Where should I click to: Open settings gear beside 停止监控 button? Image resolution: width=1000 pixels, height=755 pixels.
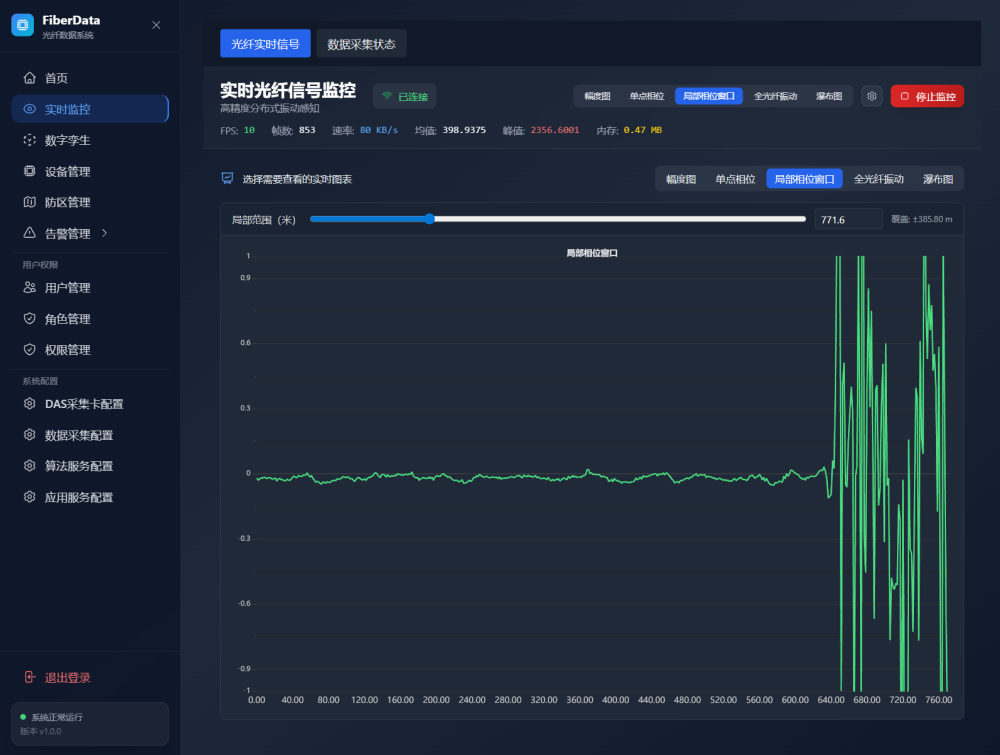[x=872, y=96]
